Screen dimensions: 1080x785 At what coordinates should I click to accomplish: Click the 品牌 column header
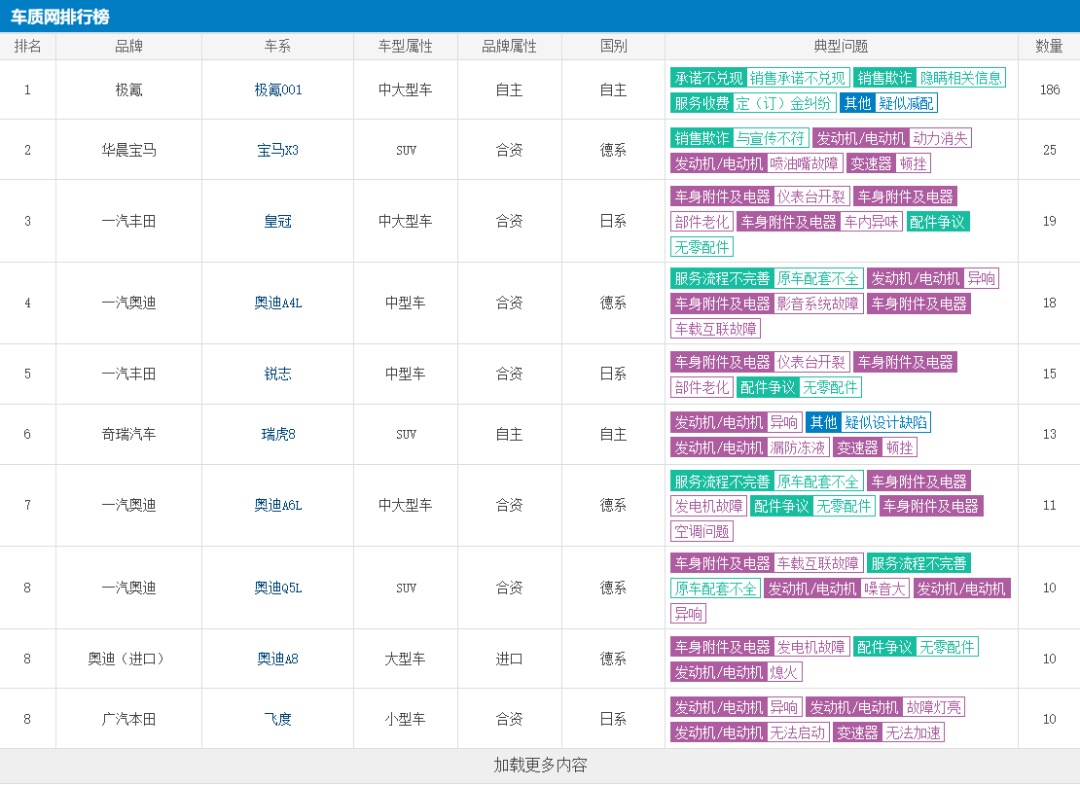129,46
